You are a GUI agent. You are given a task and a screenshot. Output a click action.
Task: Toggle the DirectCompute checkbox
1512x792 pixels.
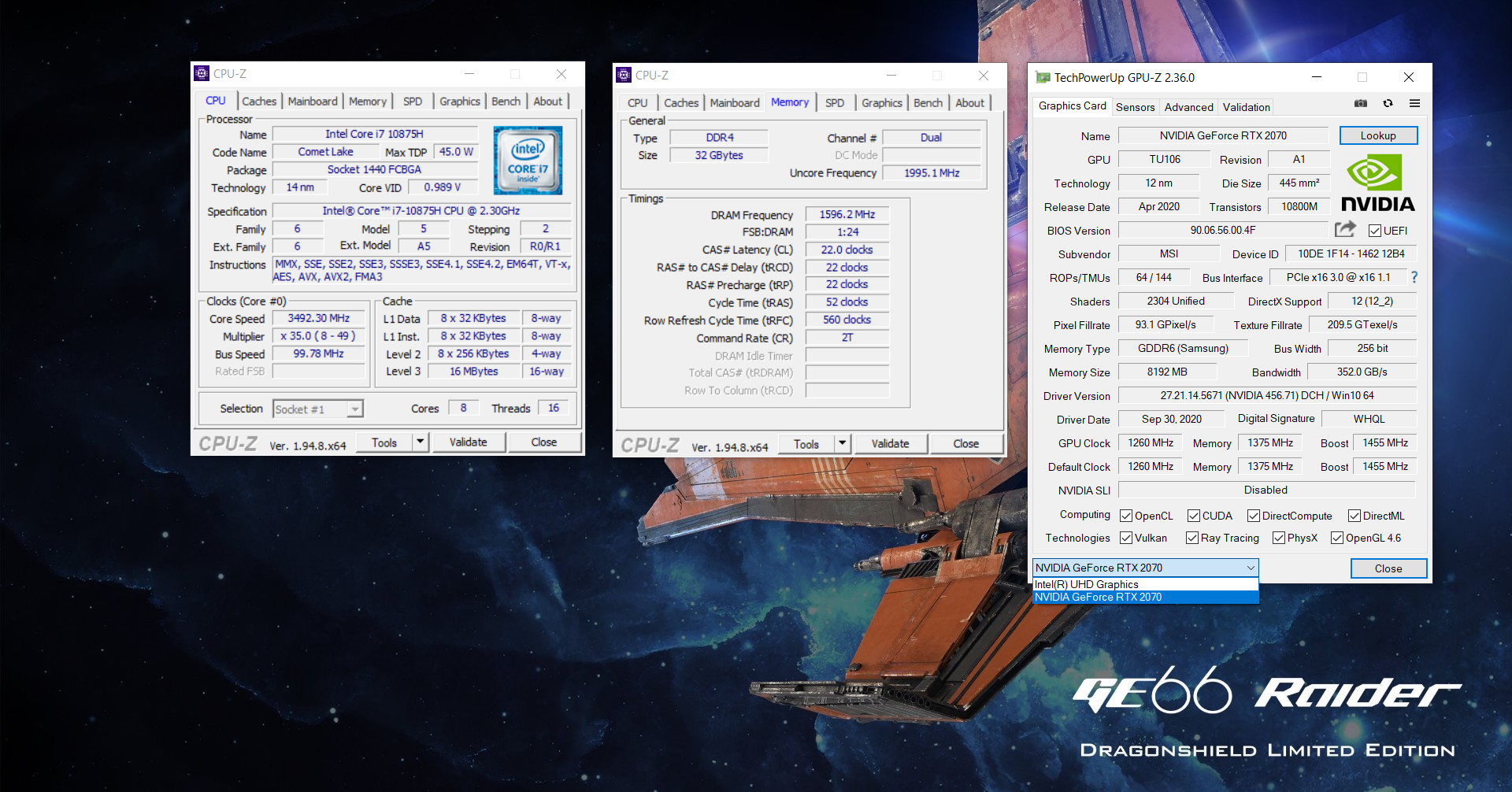pyautogui.click(x=1254, y=516)
